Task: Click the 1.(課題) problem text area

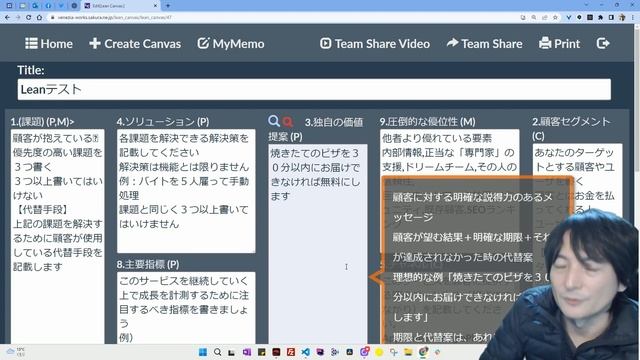Action: (58, 237)
